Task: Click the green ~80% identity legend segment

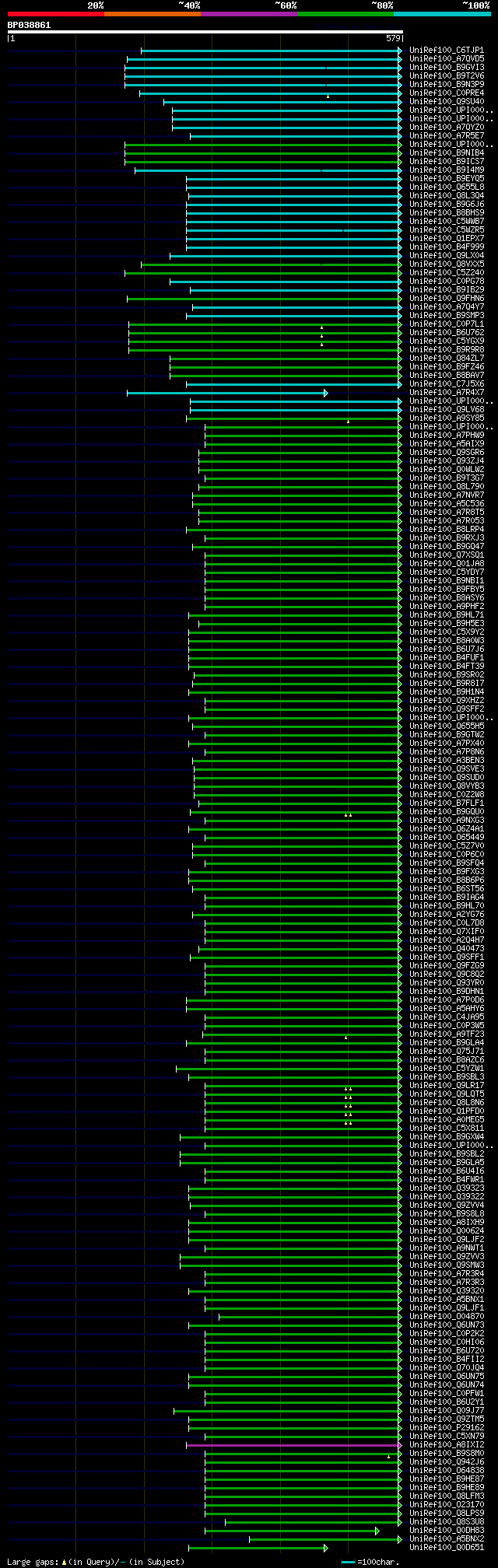Action: coord(345,14)
